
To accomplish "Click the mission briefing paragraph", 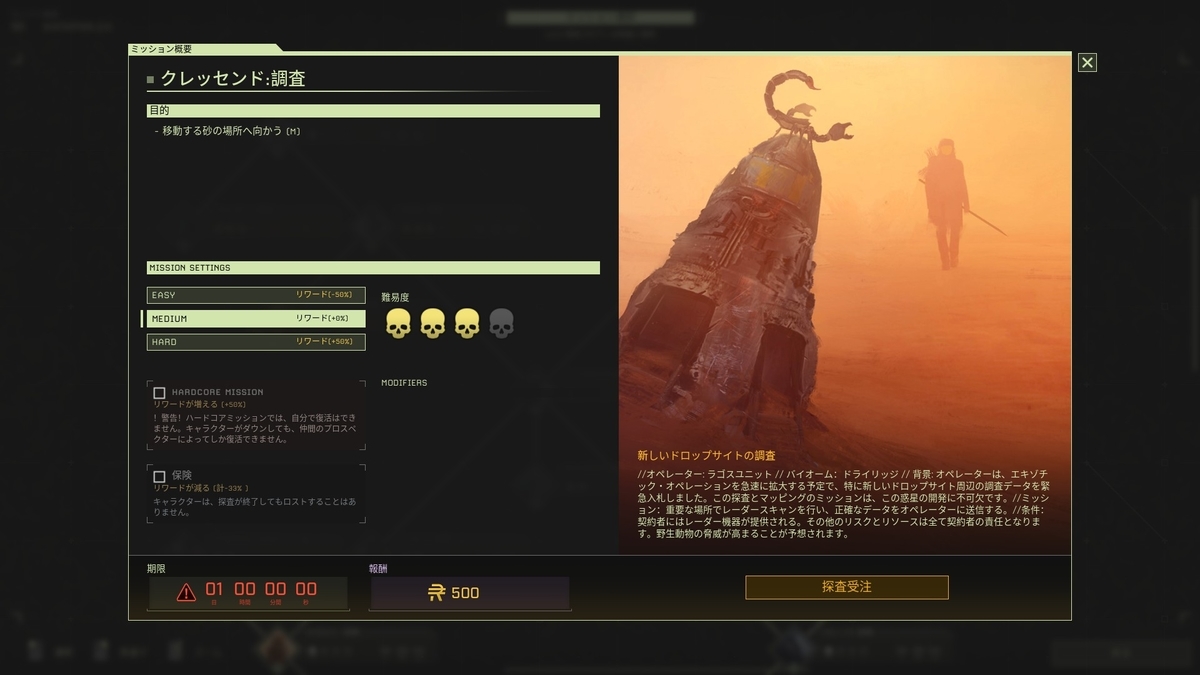I will pyautogui.click(x=843, y=503).
